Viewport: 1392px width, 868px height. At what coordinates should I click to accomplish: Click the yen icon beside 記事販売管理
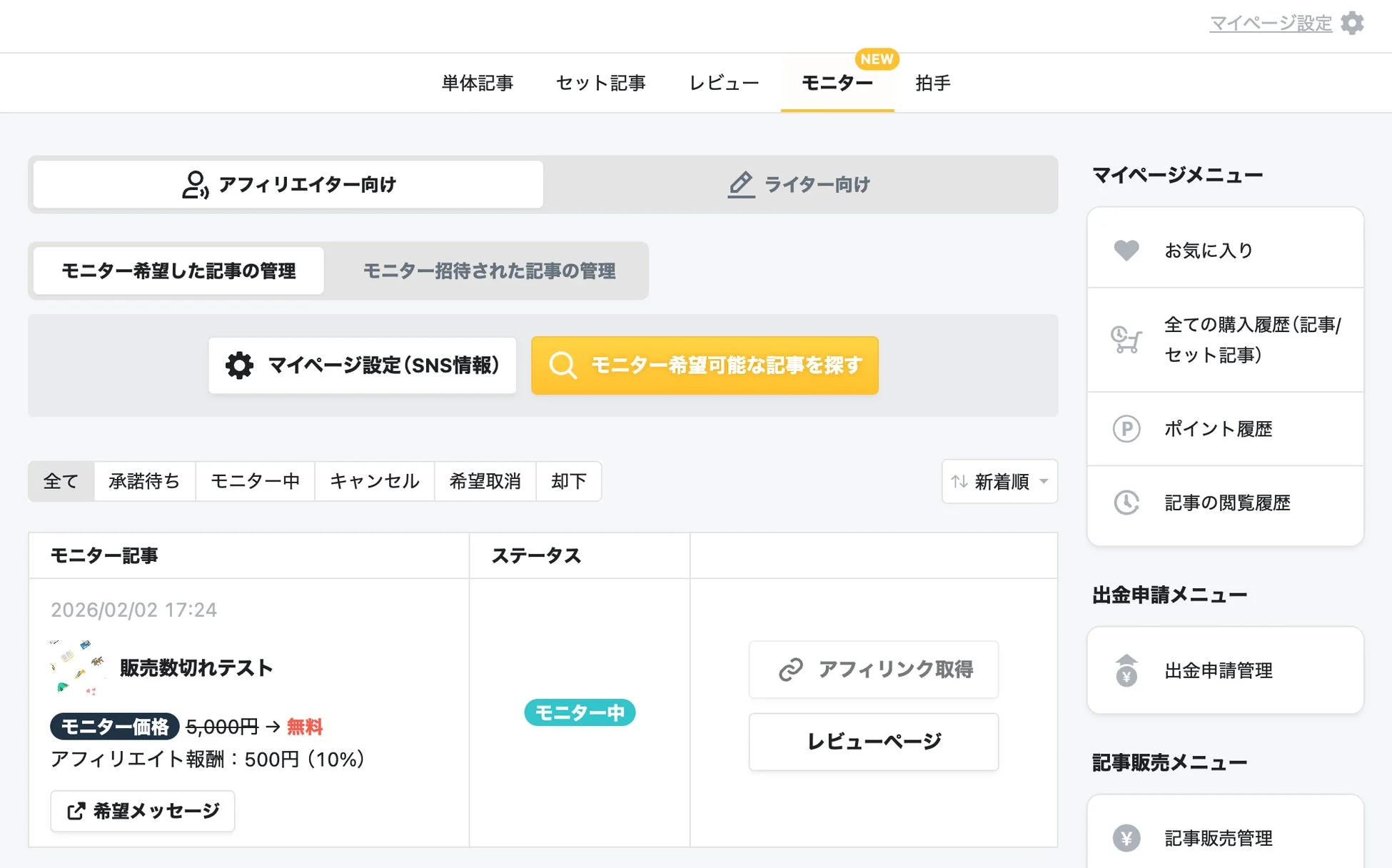click(1126, 837)
